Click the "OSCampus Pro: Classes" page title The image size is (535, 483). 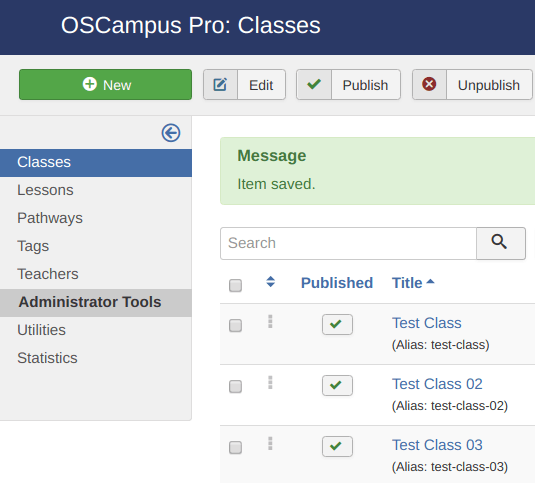point(191,26)
